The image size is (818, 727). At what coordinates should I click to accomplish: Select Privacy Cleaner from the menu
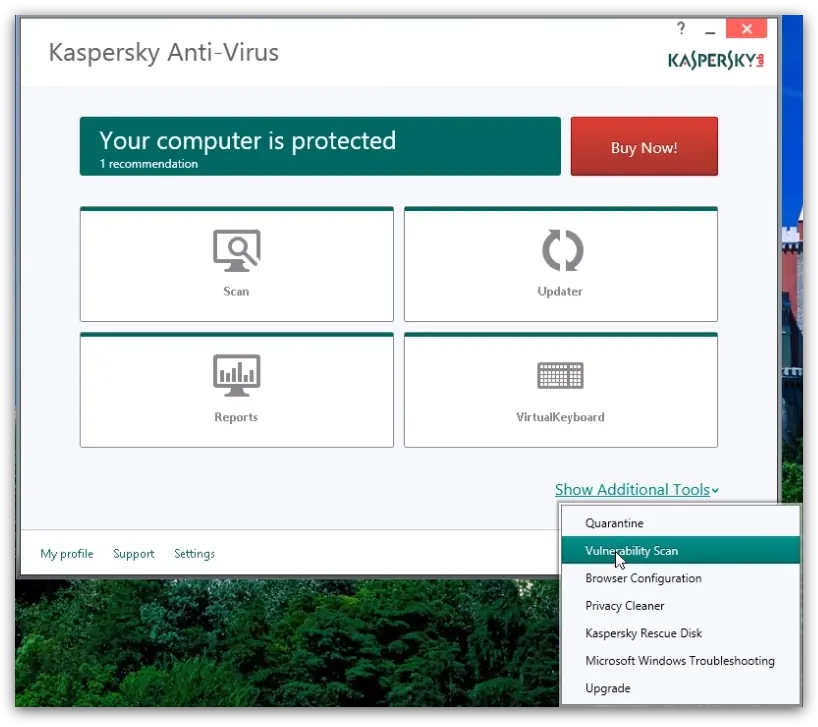point(680,605)
